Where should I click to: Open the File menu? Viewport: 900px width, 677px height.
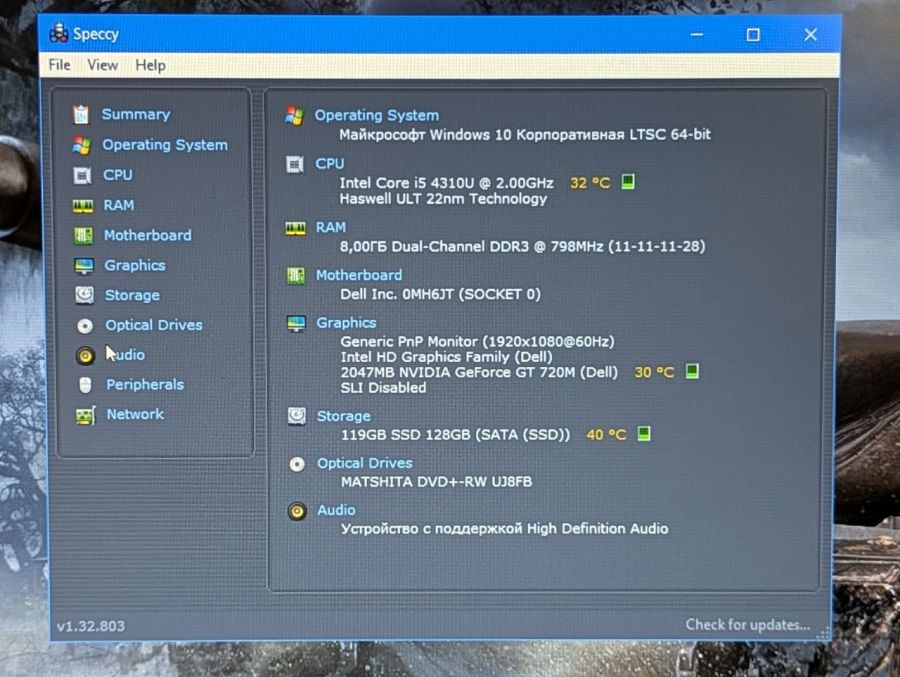60,65
